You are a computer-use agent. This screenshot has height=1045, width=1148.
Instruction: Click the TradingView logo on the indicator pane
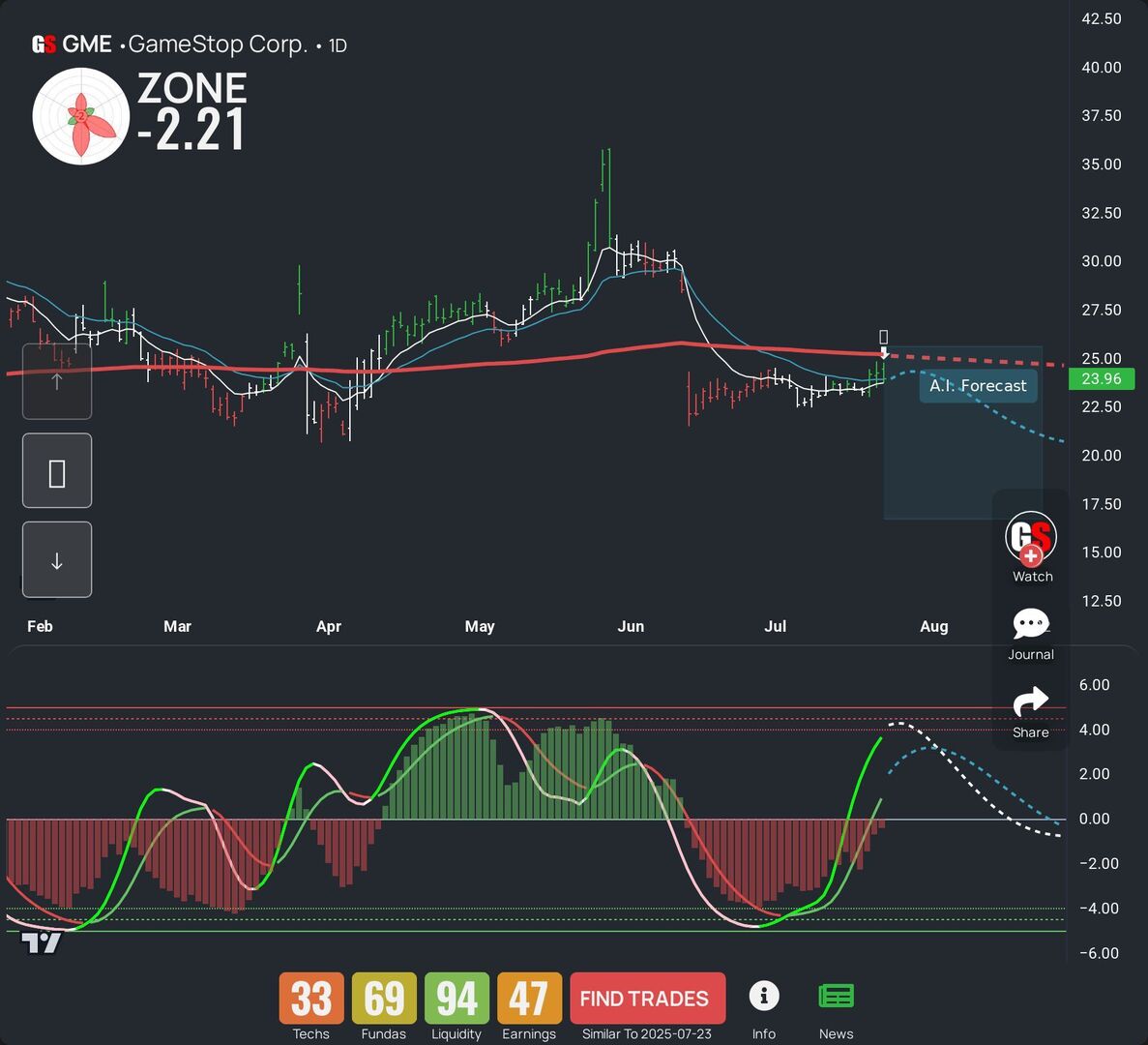pyautogui.click(x=41, y=942)
